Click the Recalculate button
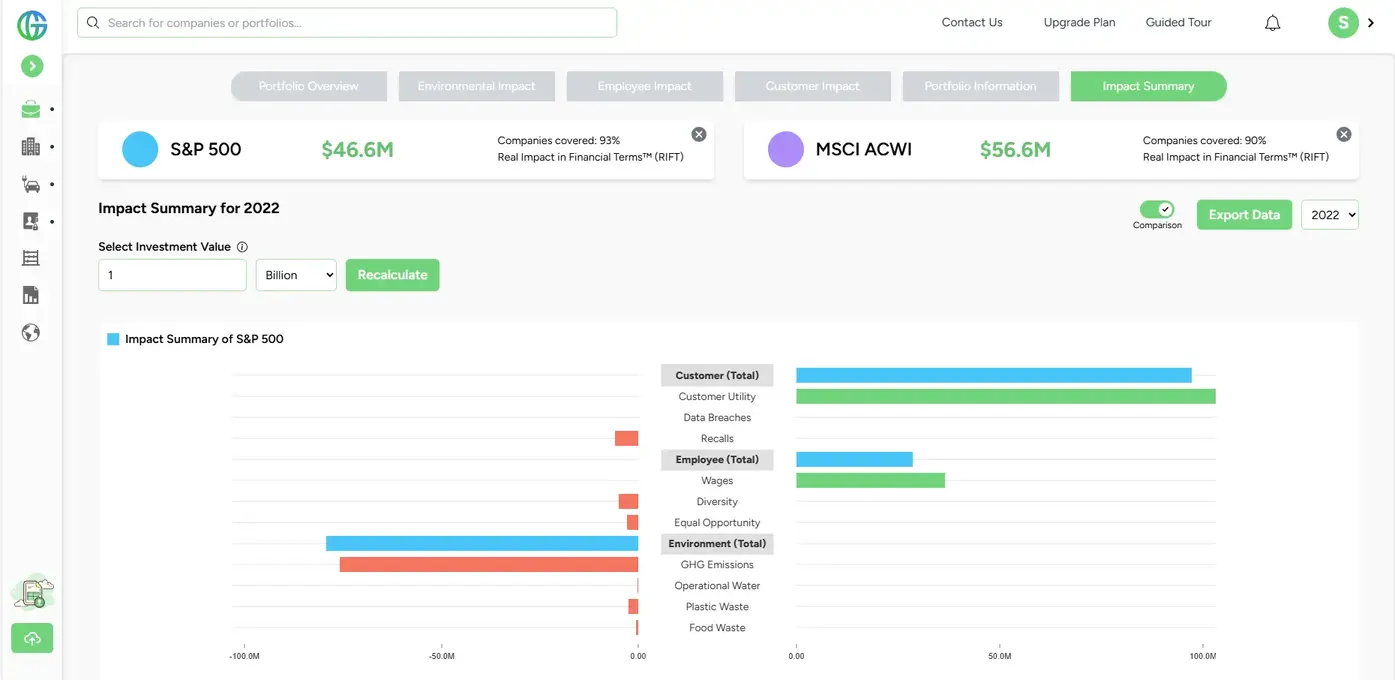 392,275
